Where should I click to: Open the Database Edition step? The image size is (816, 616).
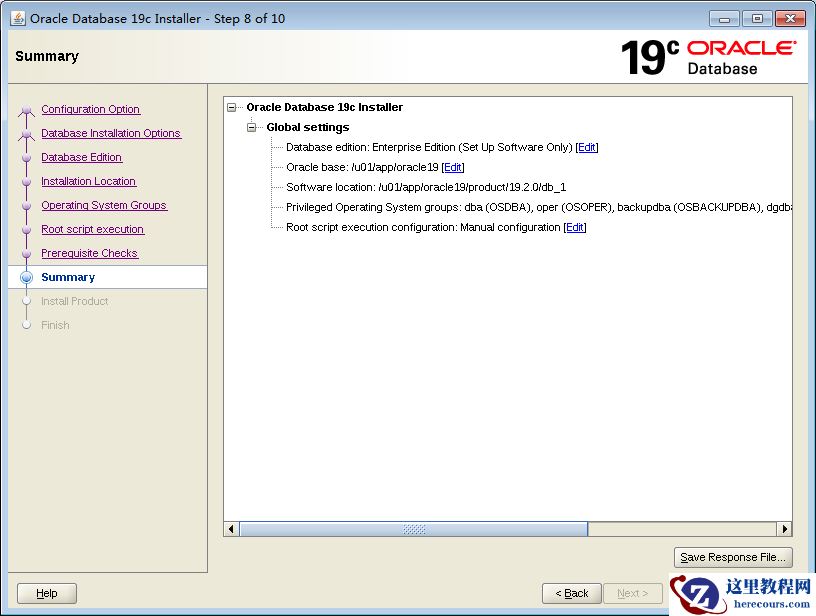(x=82, y=157)
